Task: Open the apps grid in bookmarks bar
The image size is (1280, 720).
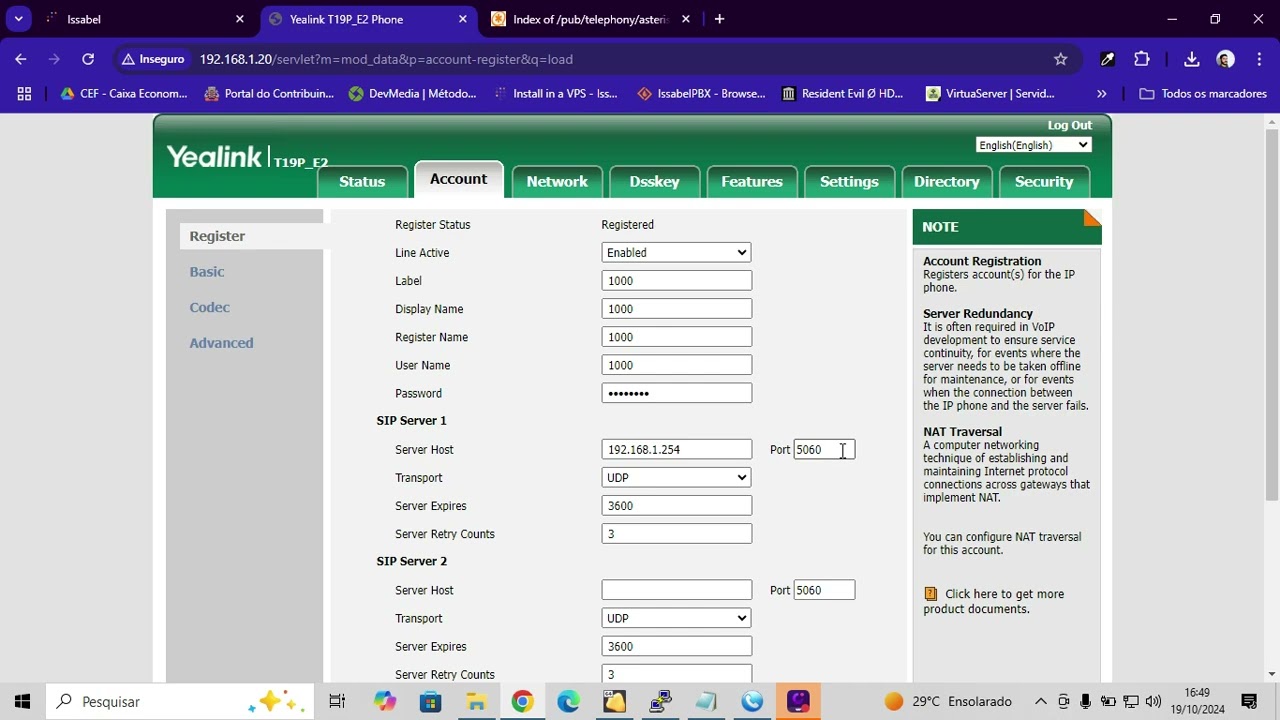Action: pyautogui.click(x=24, y=93)
